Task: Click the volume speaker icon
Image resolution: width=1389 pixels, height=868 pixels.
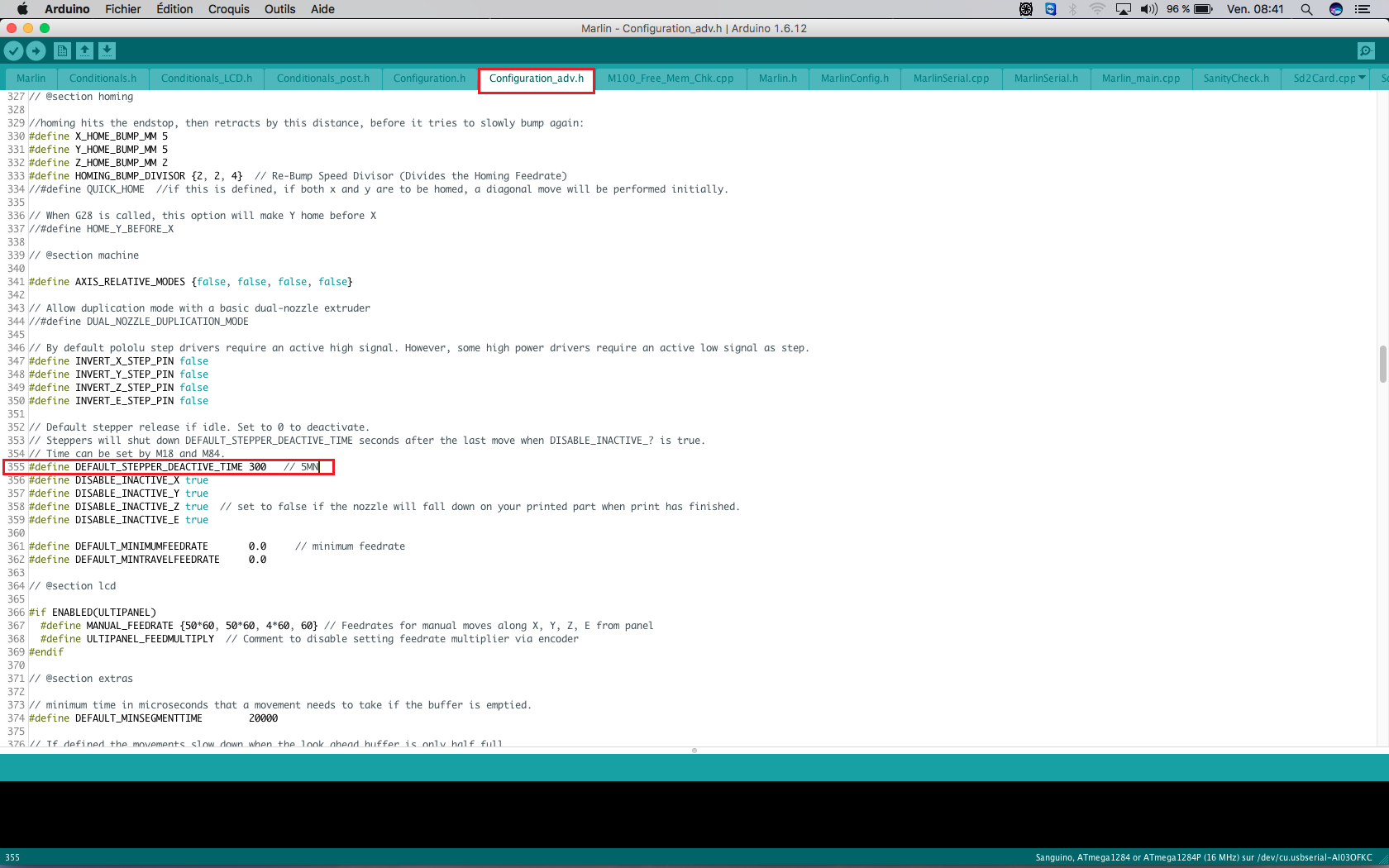Action: [x=1148, y=9]
